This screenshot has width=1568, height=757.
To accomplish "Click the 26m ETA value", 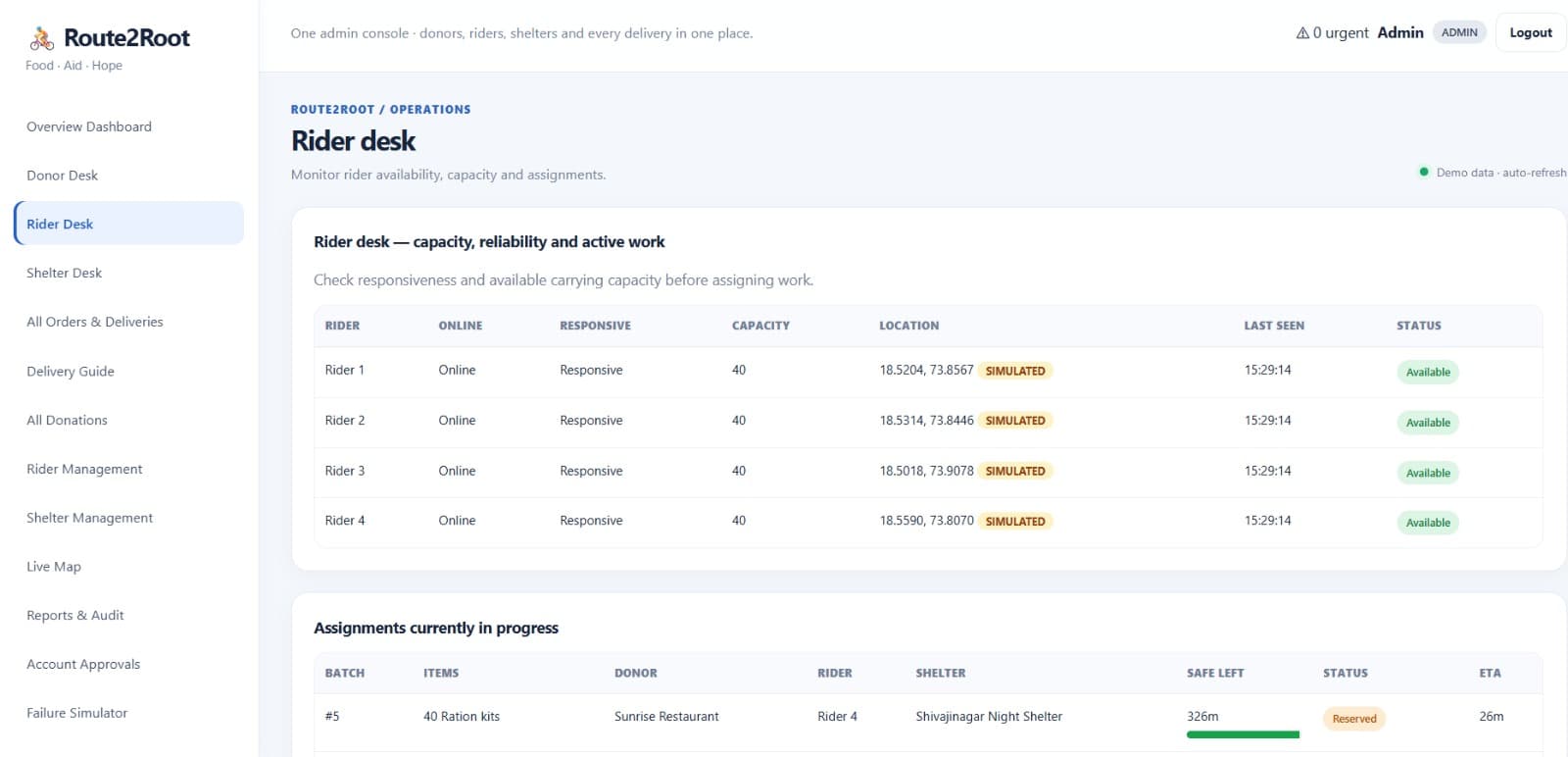I will pos(1492,717).
